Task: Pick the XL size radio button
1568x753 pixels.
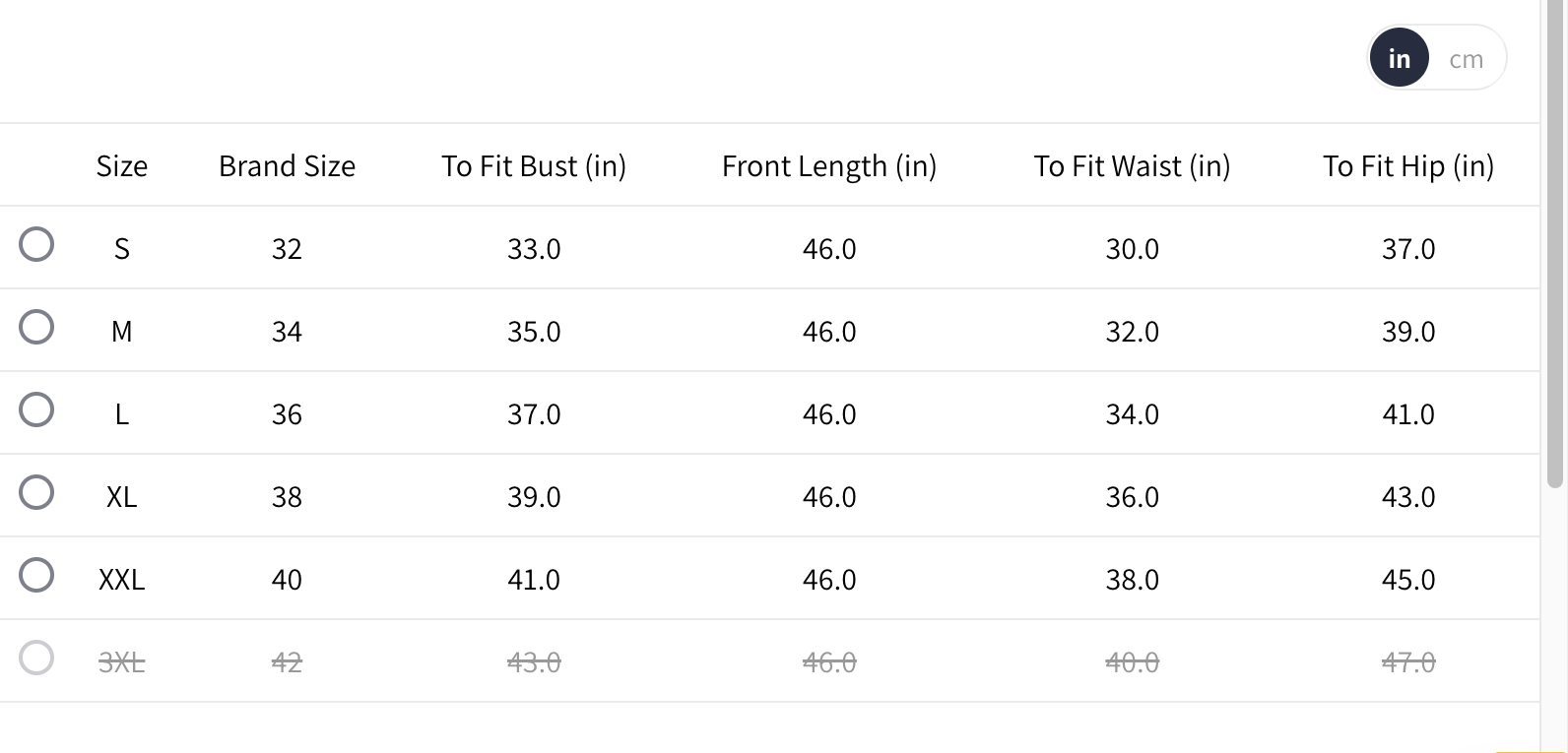Action: 36,492
